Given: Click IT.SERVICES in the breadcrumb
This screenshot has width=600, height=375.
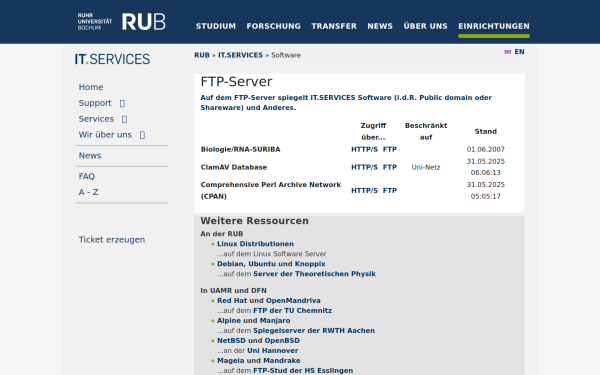Looking at the screenshot, I should 240,55.
